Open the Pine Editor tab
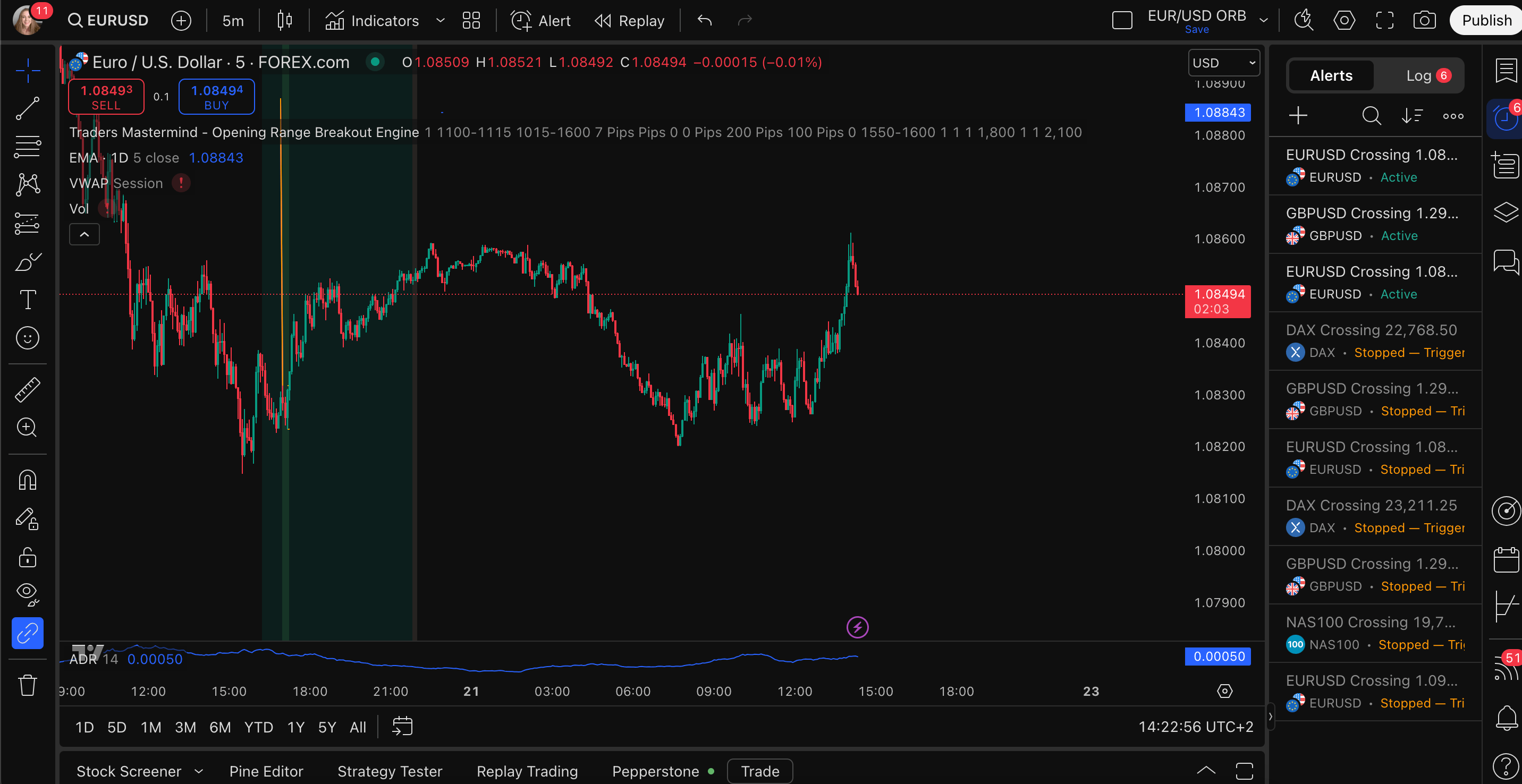 [x=266, y=771]
